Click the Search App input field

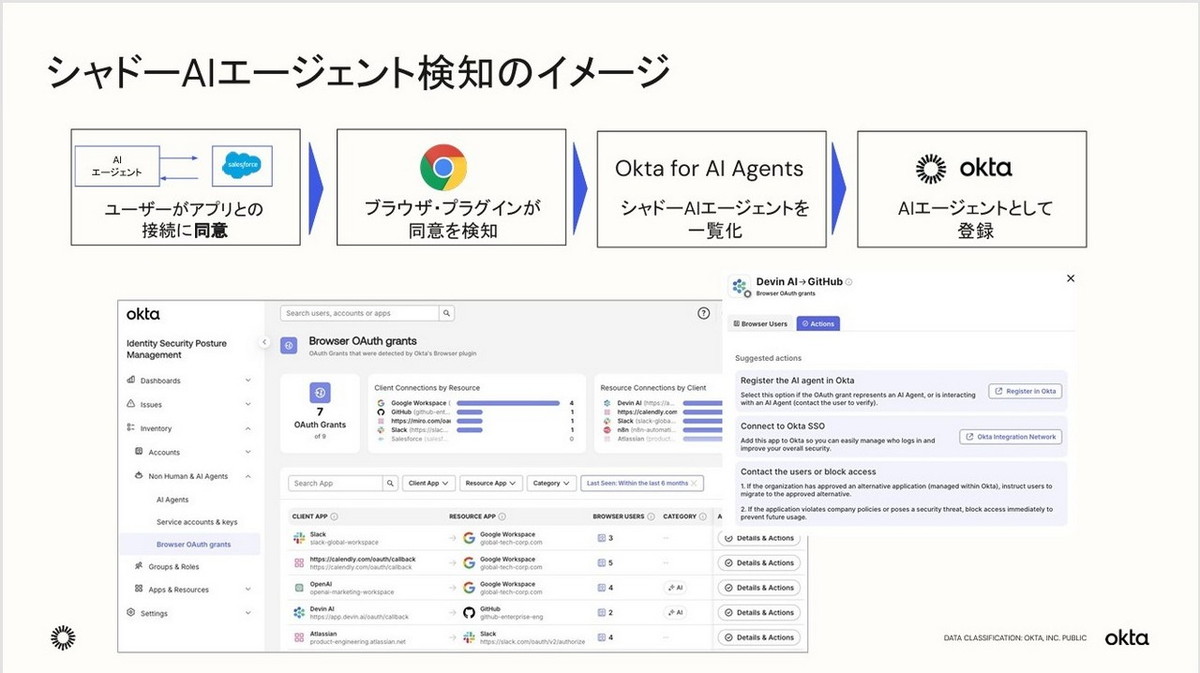(x=336, y=483)
